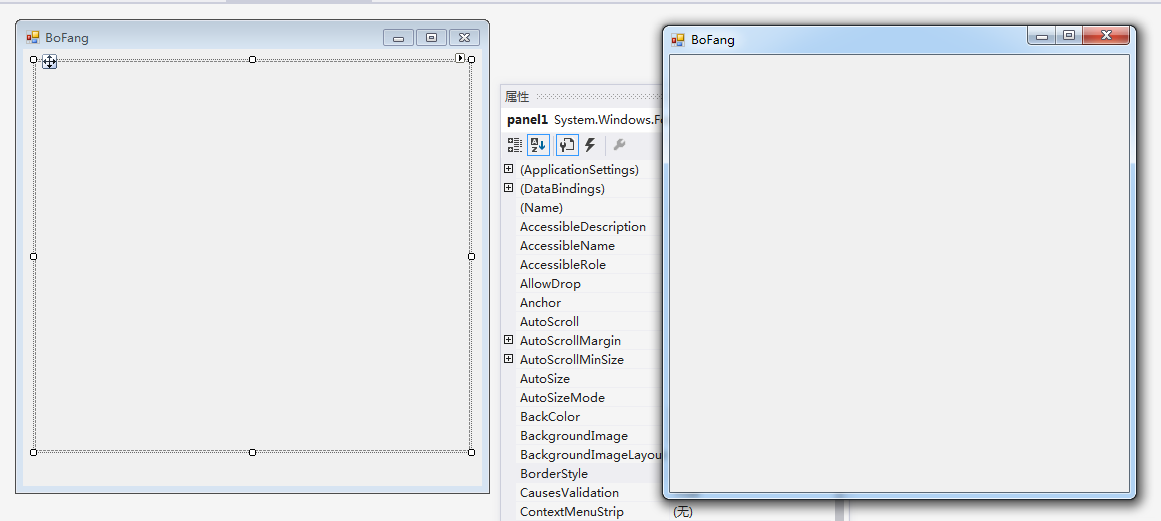1161x521 pixels.
Task: Select the AccessibleDescription property
Action: 589,226
